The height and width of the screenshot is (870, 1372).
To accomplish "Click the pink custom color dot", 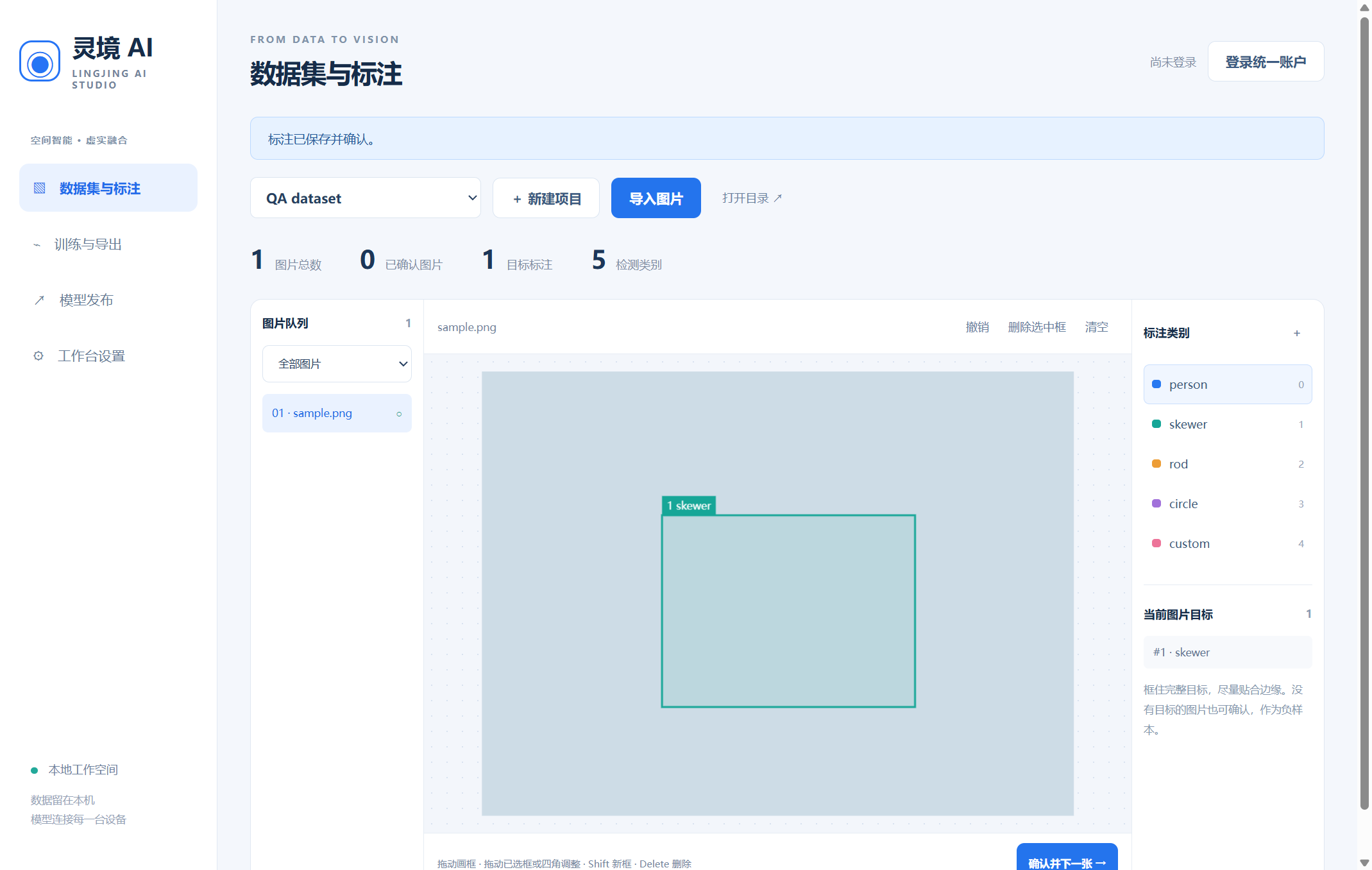I will tap(1156, 543).
